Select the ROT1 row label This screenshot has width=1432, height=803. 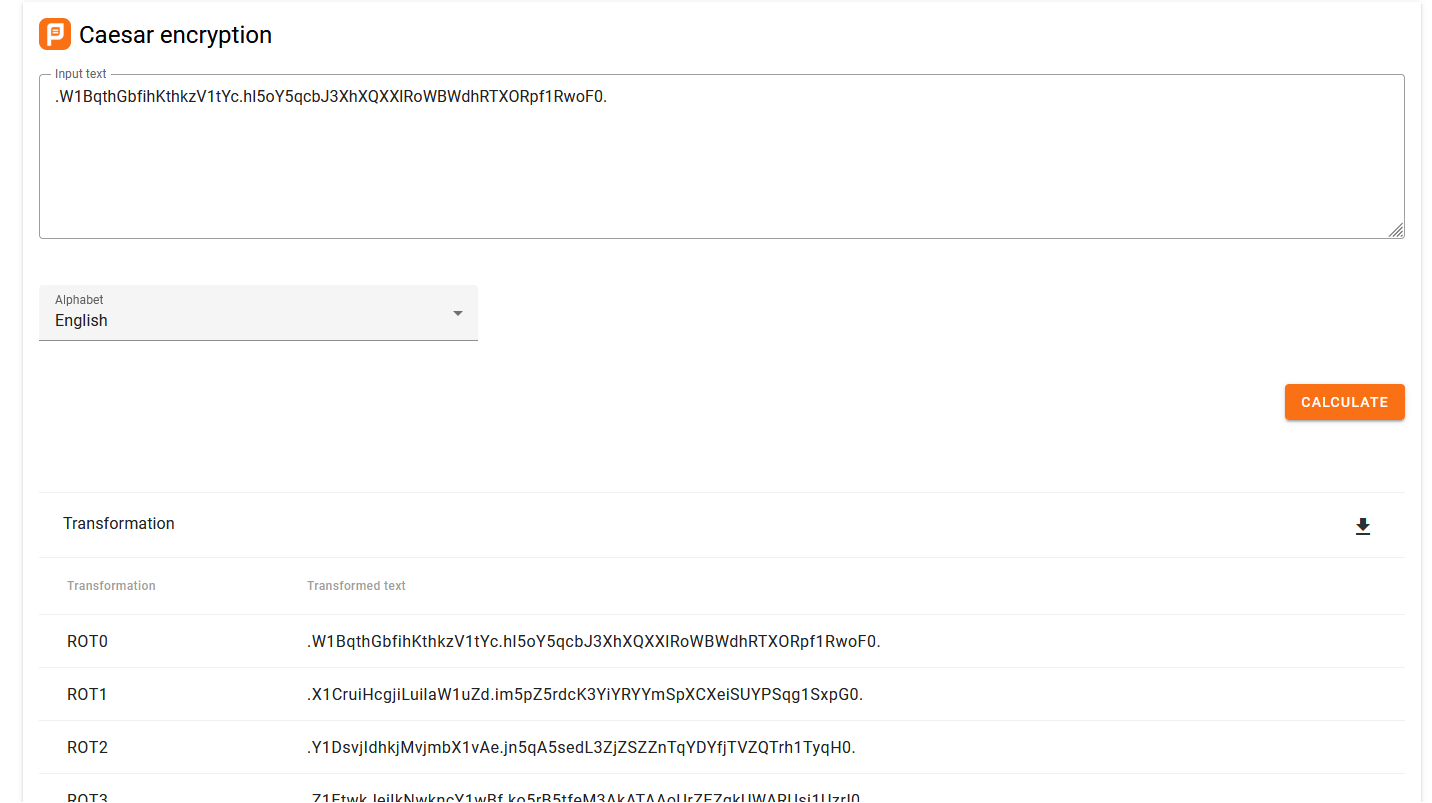[x=87, y=694]
